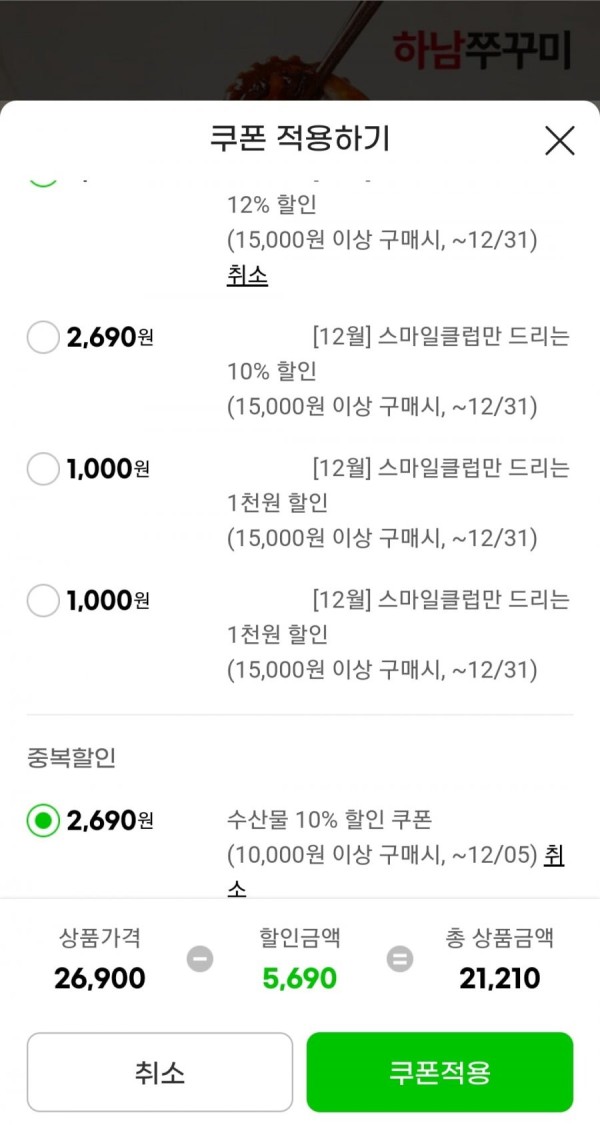Toggle the selected 수산물 10% 할인 쿠폰 radio
Image resolution: width=600 pixels, height=1125 pixels.
pyautogui.click(x=43, y=820)
